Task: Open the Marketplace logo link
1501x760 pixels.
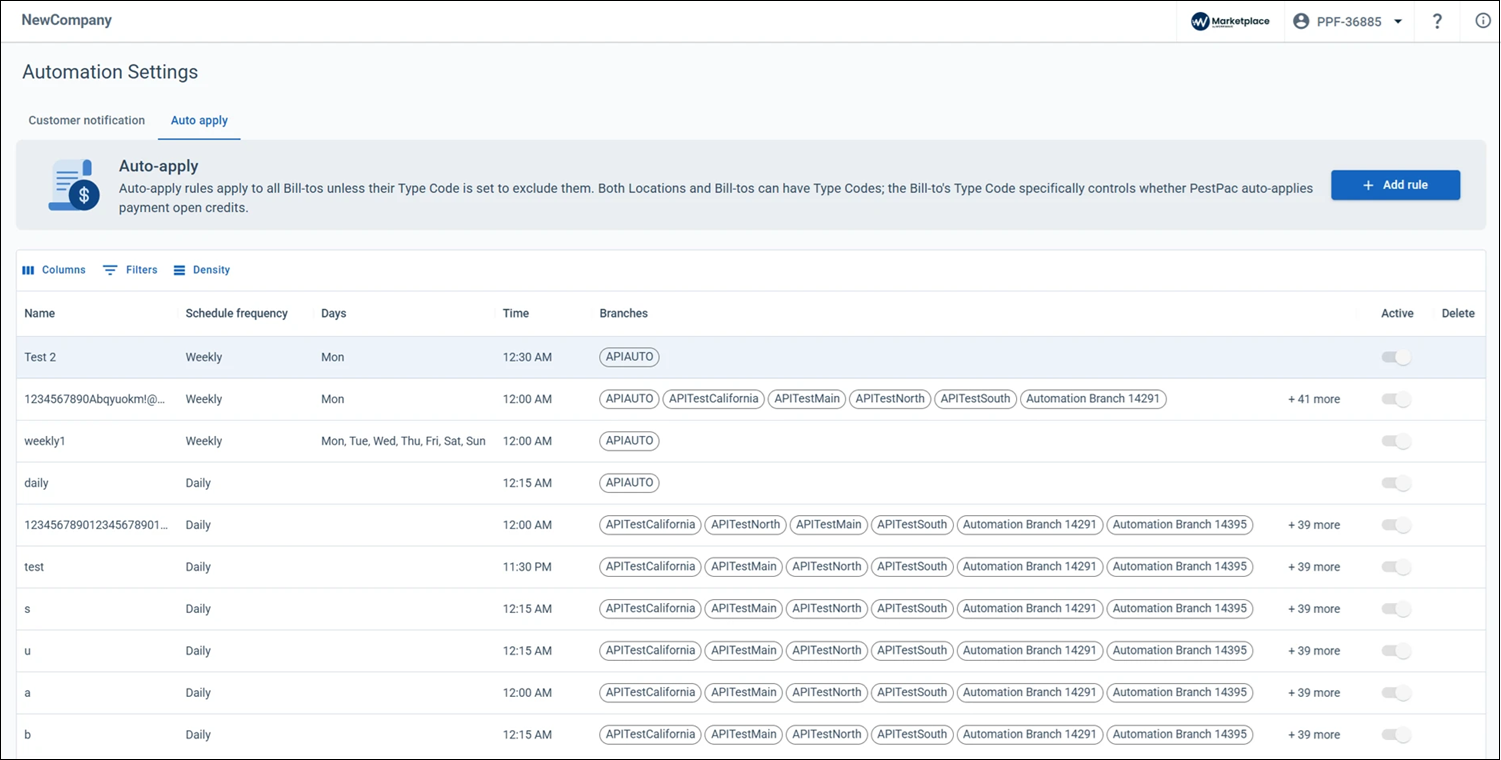Action: (1230, 21)
